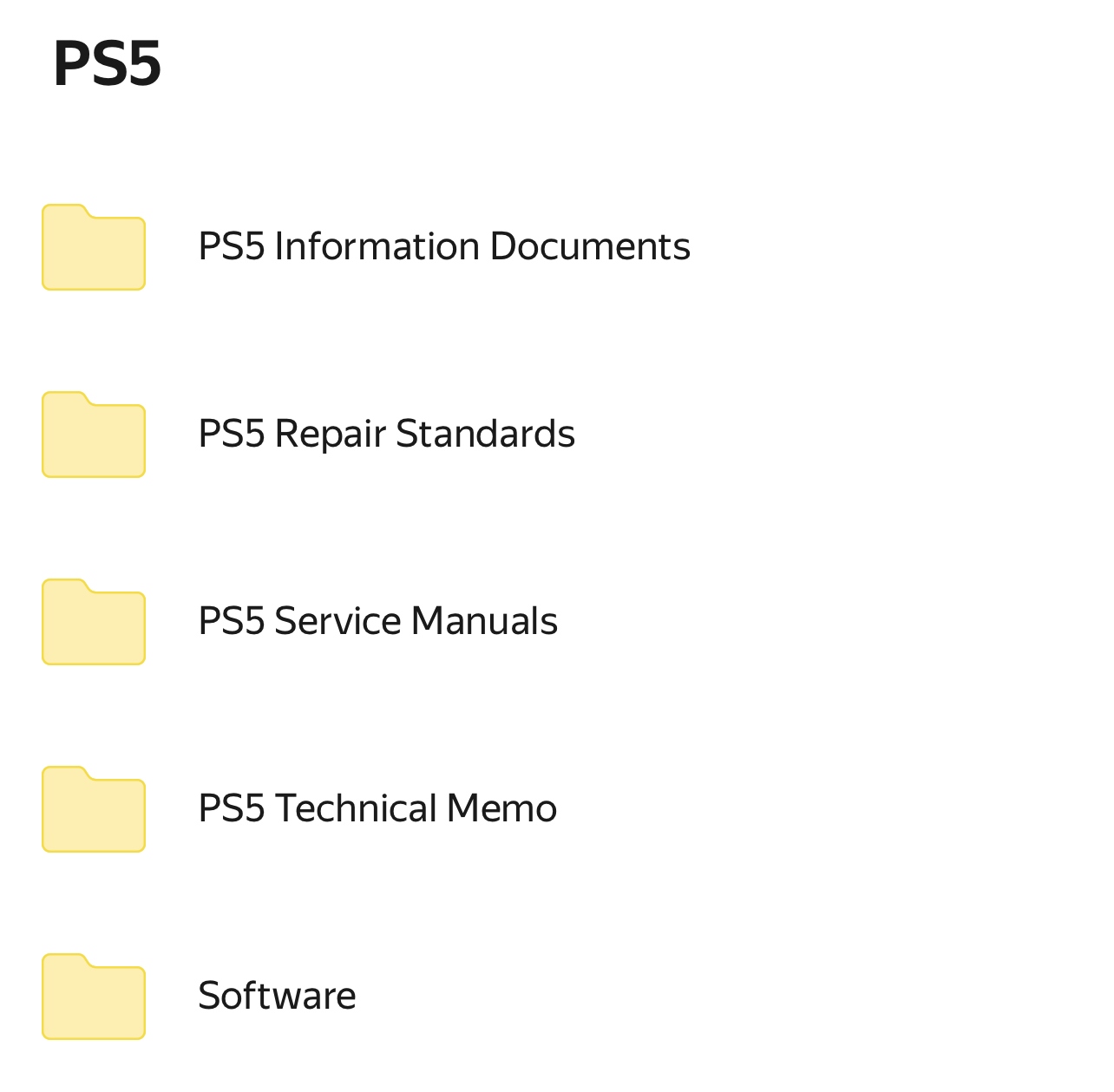Viewport: 1114px width, 1092px height.
Task: Browse into the Software directory entry
Action: click(557, 997)
